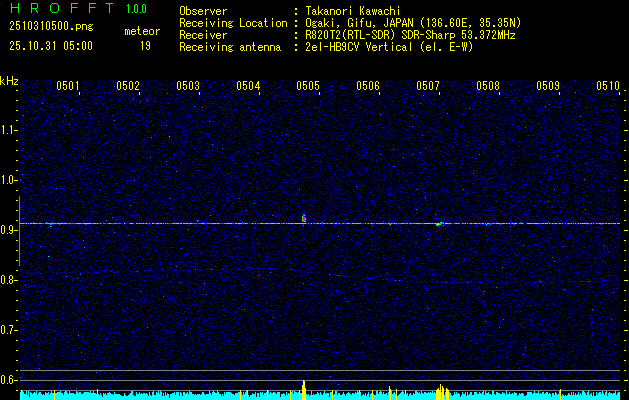This screenshot has height=400, width=629.
Task: Click the 0.7 kHz frequency label
Action: [8, 330]
